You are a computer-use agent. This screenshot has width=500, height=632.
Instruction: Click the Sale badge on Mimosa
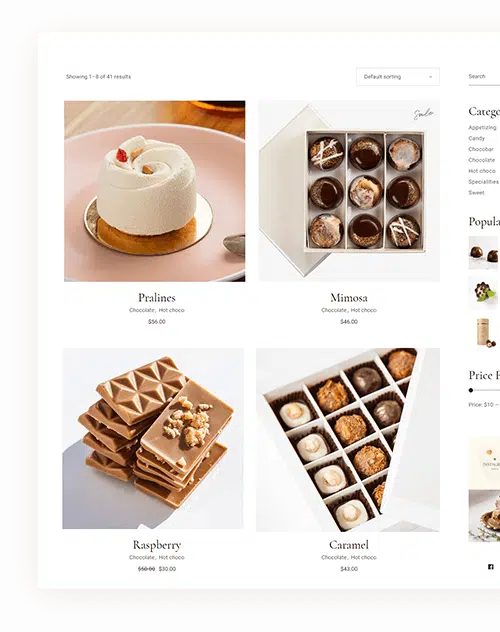click(423, 114)
